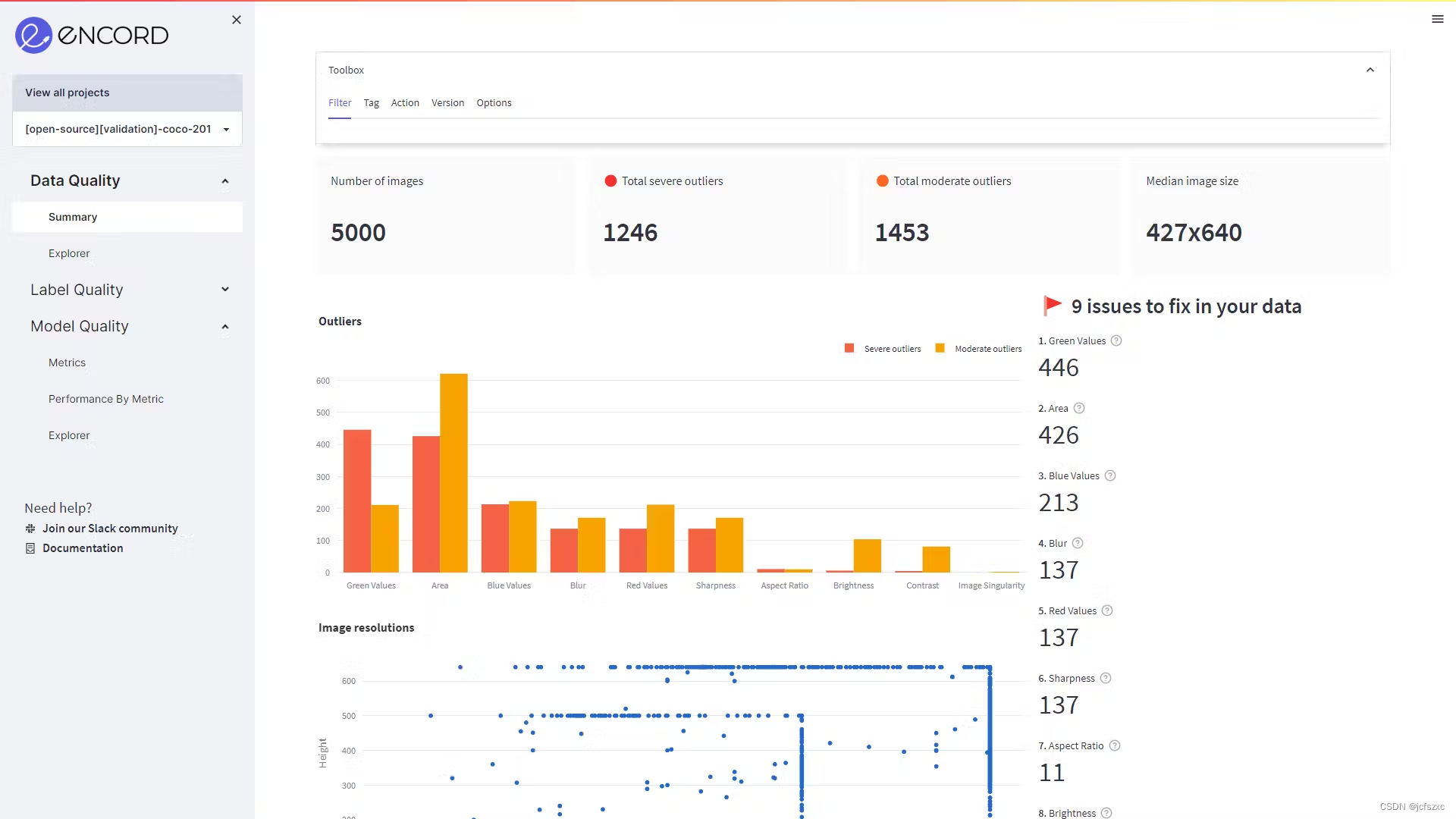
Task: Open the project selection dropdown
Action: point(127,129)
